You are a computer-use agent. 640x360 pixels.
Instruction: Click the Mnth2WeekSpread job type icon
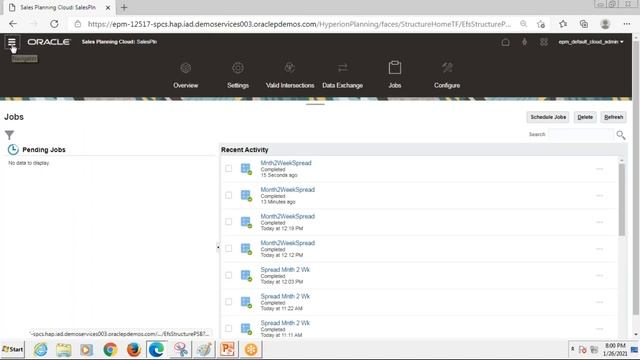coord(246,169)
